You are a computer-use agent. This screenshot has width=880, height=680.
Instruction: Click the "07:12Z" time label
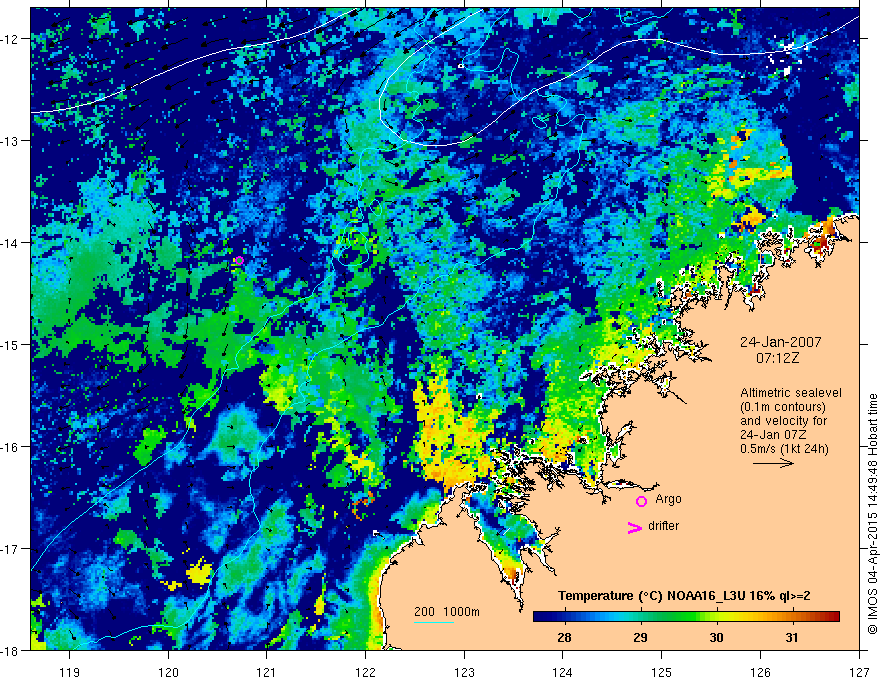click(x=777, y=358)
